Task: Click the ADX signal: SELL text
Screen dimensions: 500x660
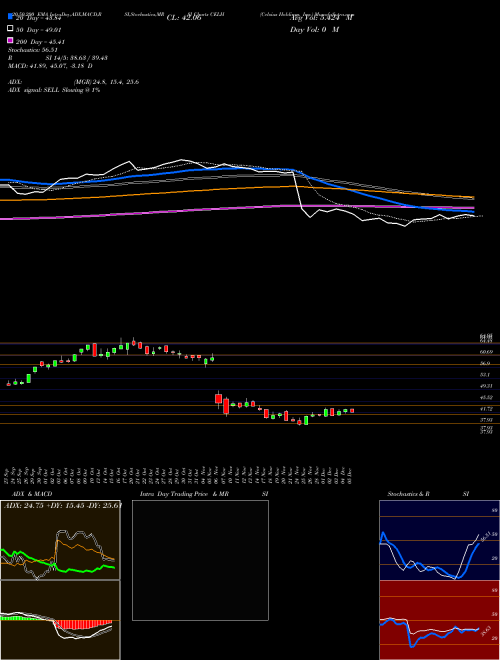Action: click(x=54, y=90)
